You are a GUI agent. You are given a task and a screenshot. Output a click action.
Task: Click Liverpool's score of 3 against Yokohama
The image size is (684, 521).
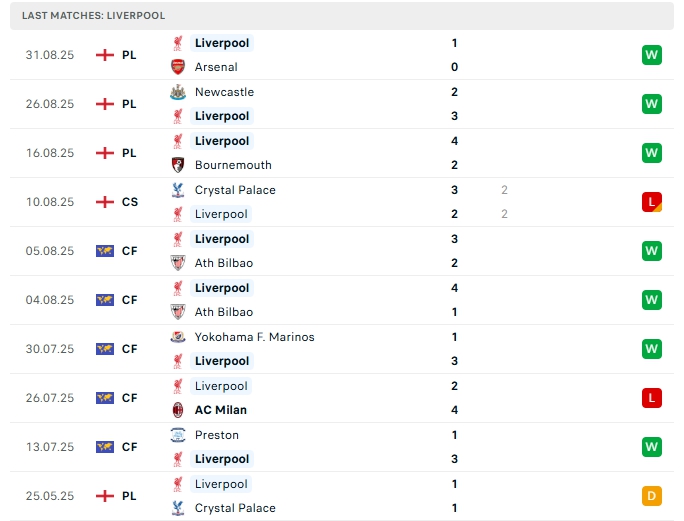(x=454, y=361)
